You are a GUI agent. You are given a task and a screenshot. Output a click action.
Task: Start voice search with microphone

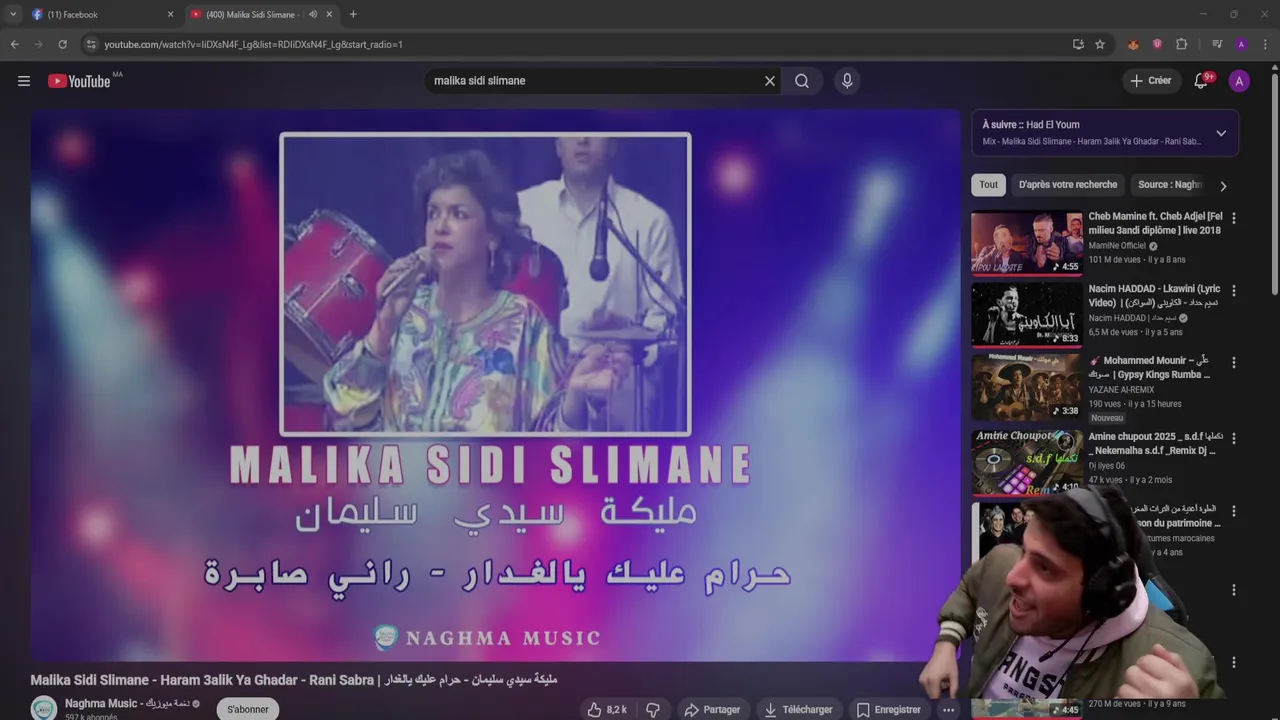pos(847,81)
